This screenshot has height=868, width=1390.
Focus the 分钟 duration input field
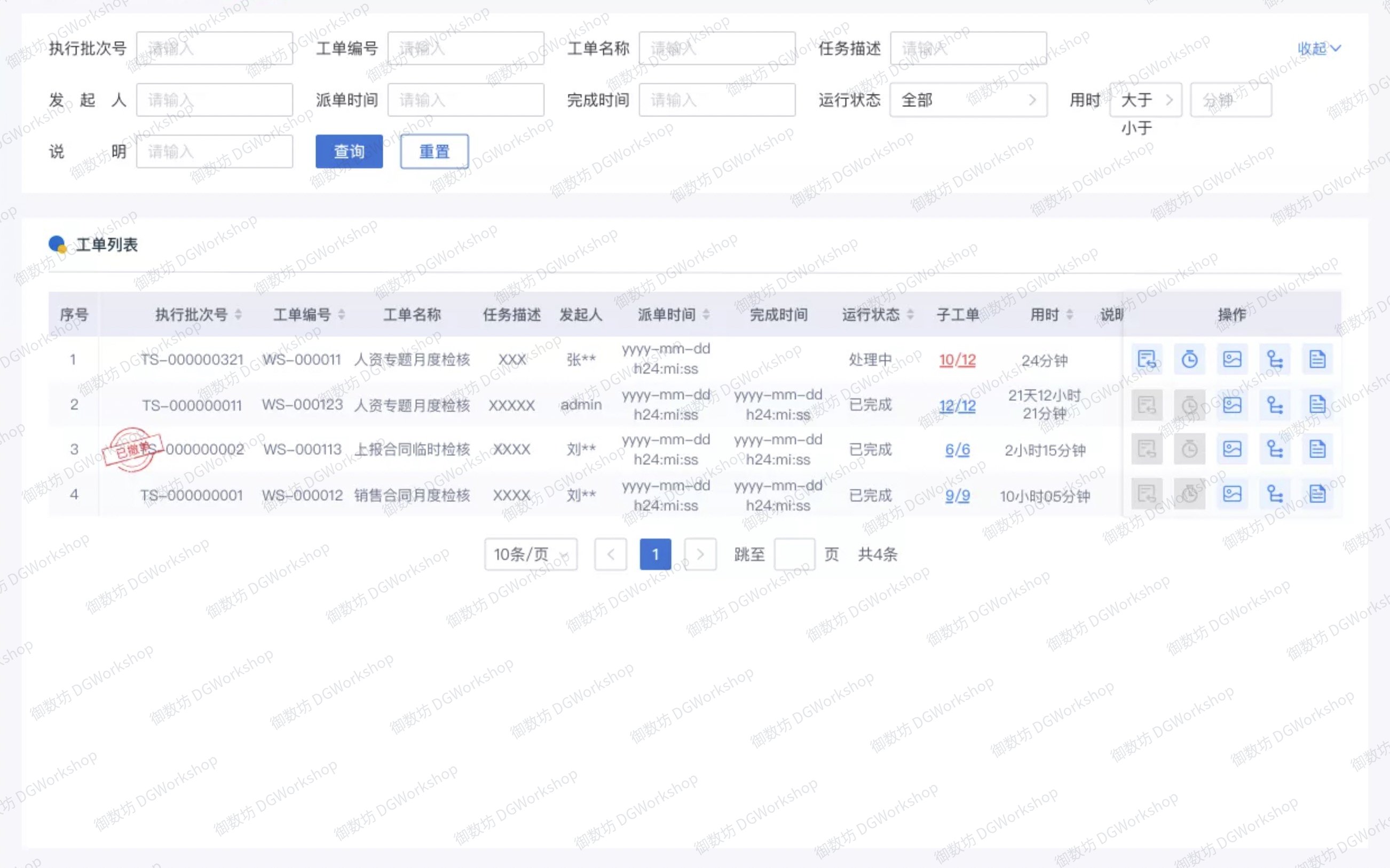(x=1231, y=100)
